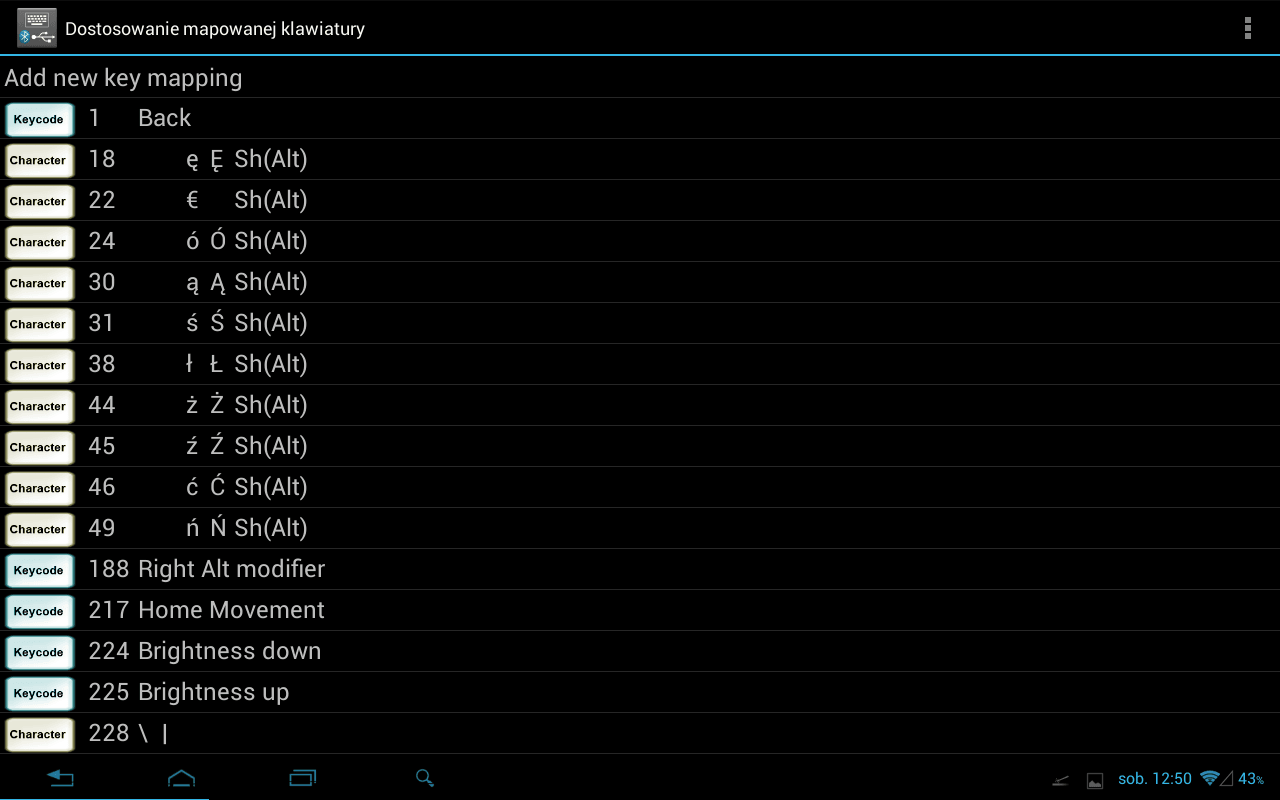This screenshot has width=1280, height=800.
Task: Tap the Android home navigation icon
Action: [x=181, y=778]
